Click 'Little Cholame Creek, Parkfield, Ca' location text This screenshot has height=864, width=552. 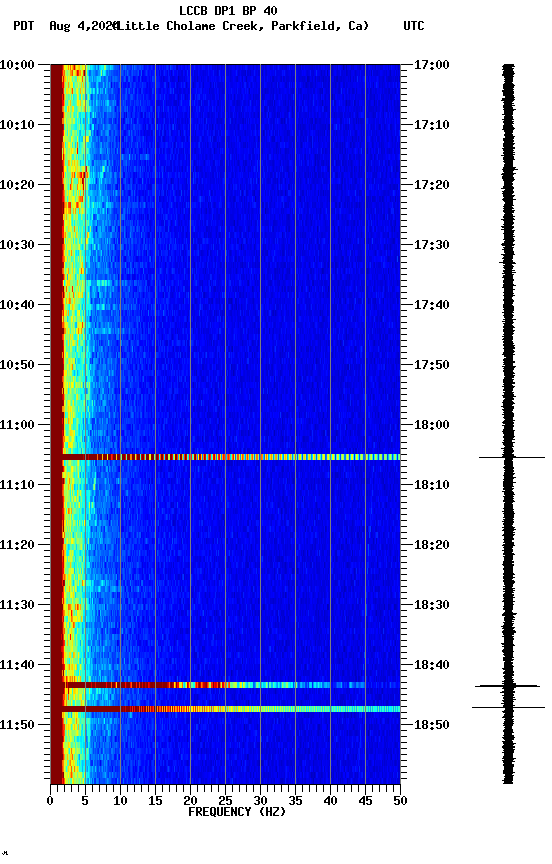[x=242, y=26]
